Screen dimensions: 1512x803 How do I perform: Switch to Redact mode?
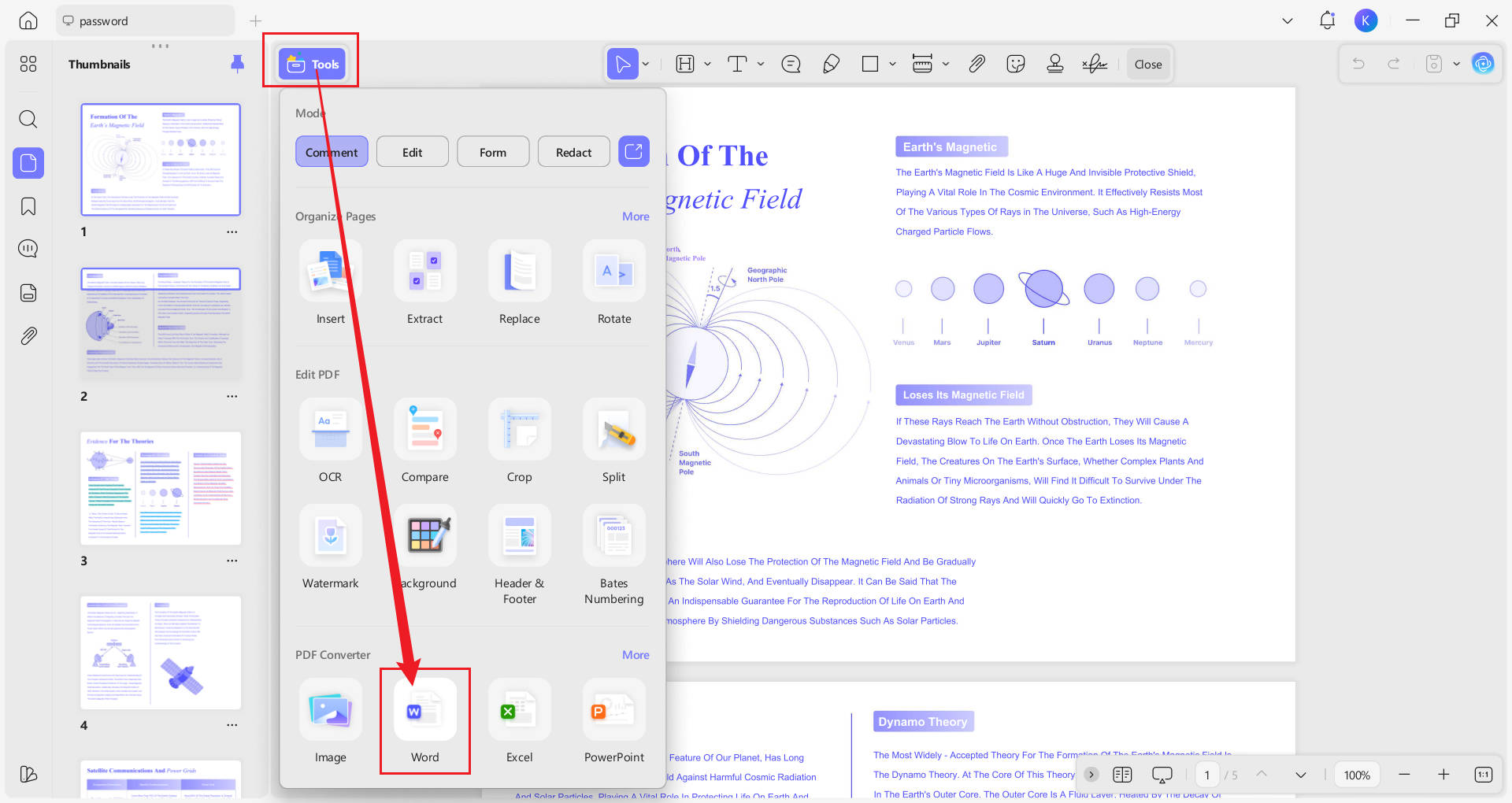pyautogui.click(x=573, y=152)
